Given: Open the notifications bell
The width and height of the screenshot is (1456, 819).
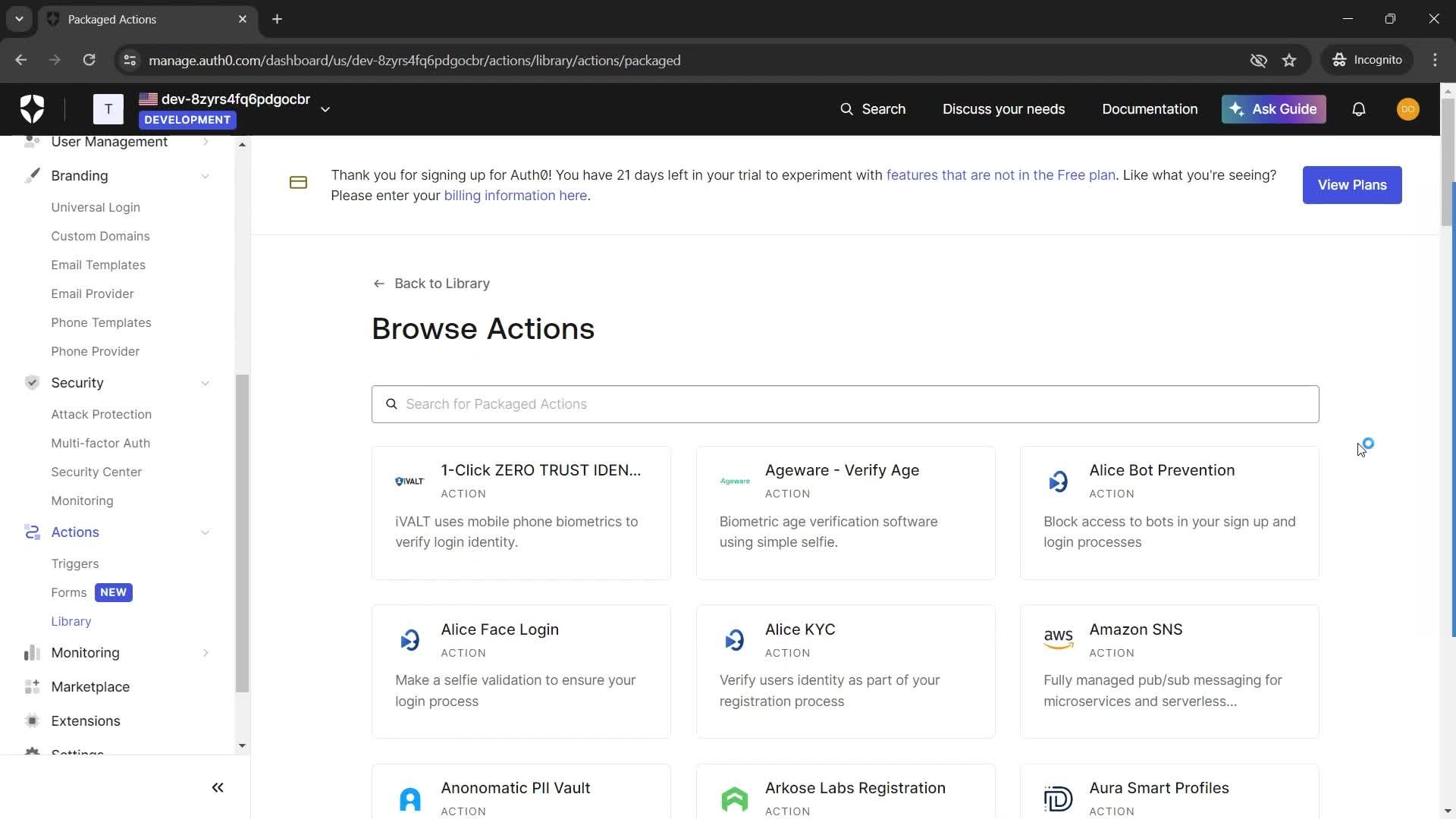Looking at the screenshot, I should 1358,109.
